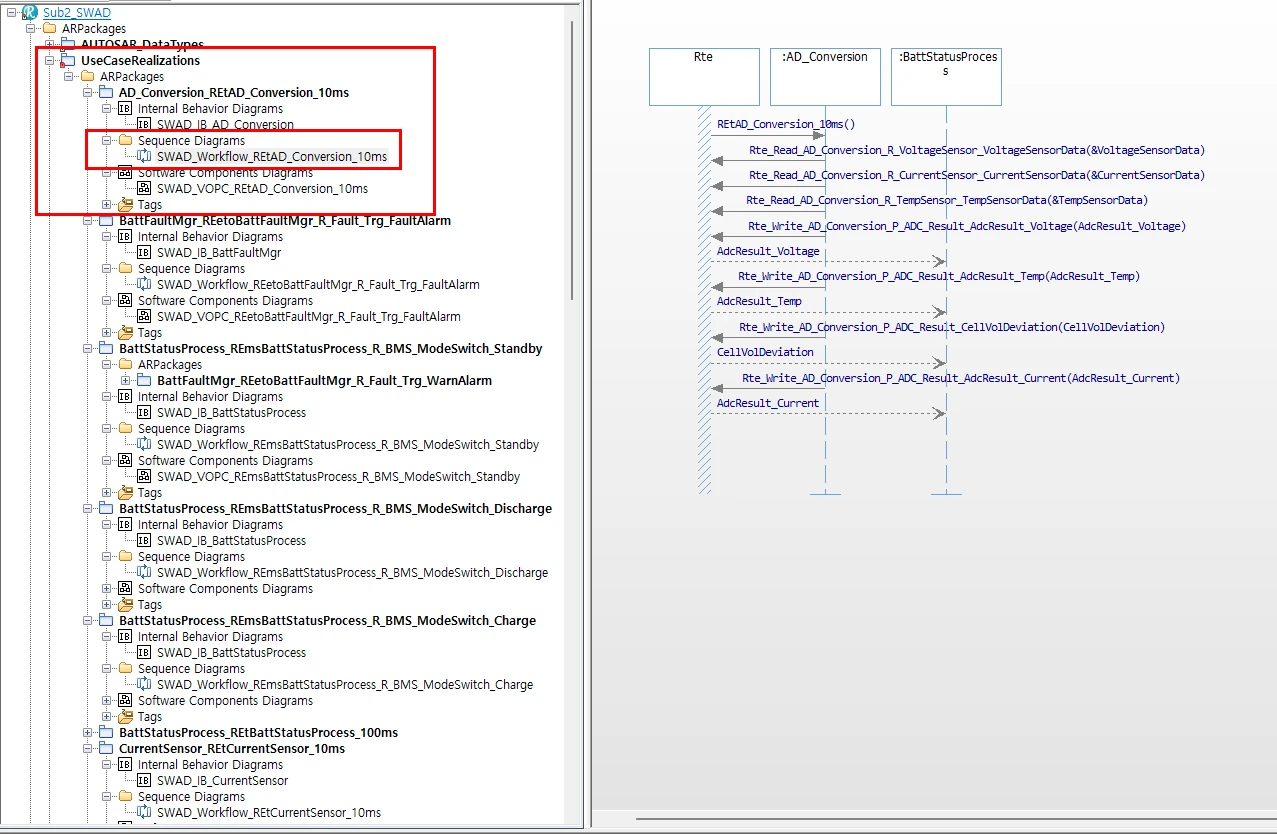Click the UseCaseRealizations package icon
The image size is (1277, 834).
(x=68, y=61)
